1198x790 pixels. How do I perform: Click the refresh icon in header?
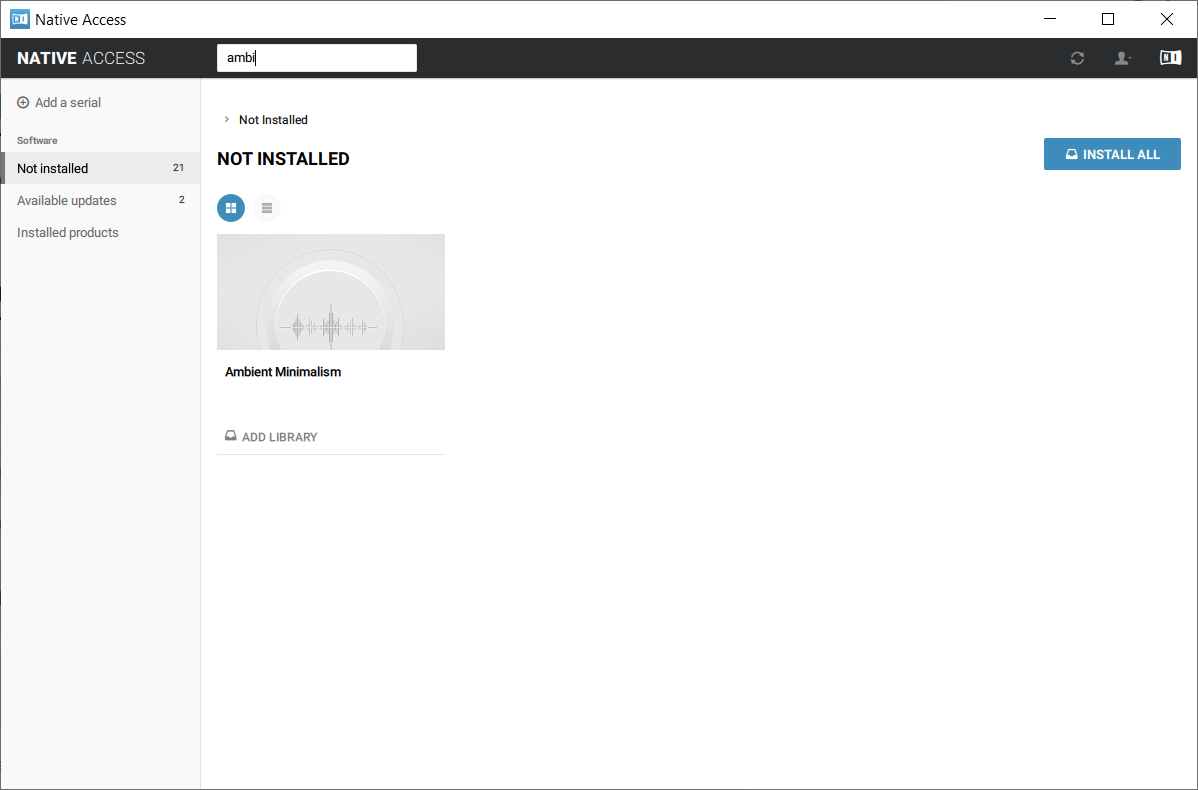(1077, 58)
